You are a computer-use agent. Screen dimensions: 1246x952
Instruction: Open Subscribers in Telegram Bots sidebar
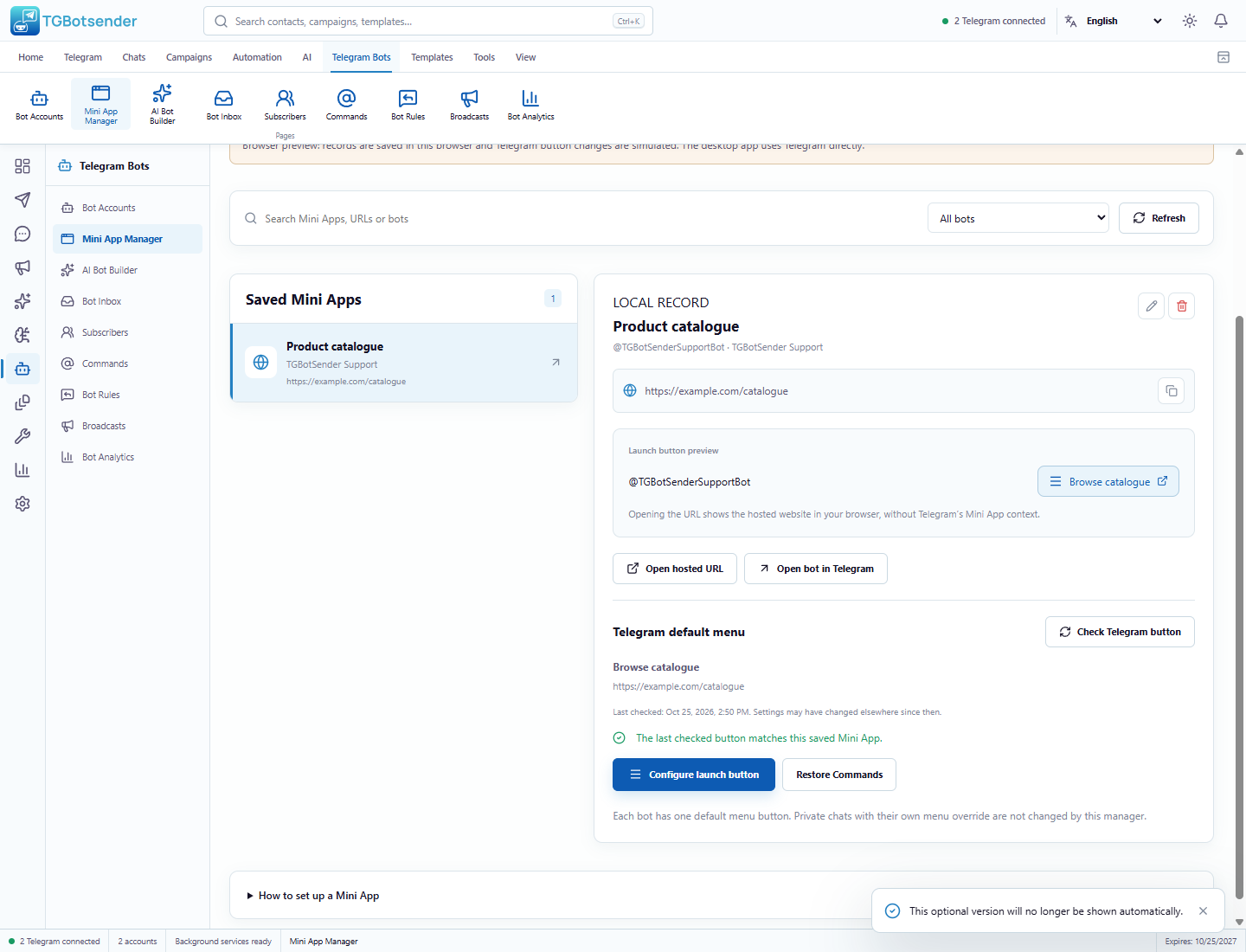click(127, 332)
